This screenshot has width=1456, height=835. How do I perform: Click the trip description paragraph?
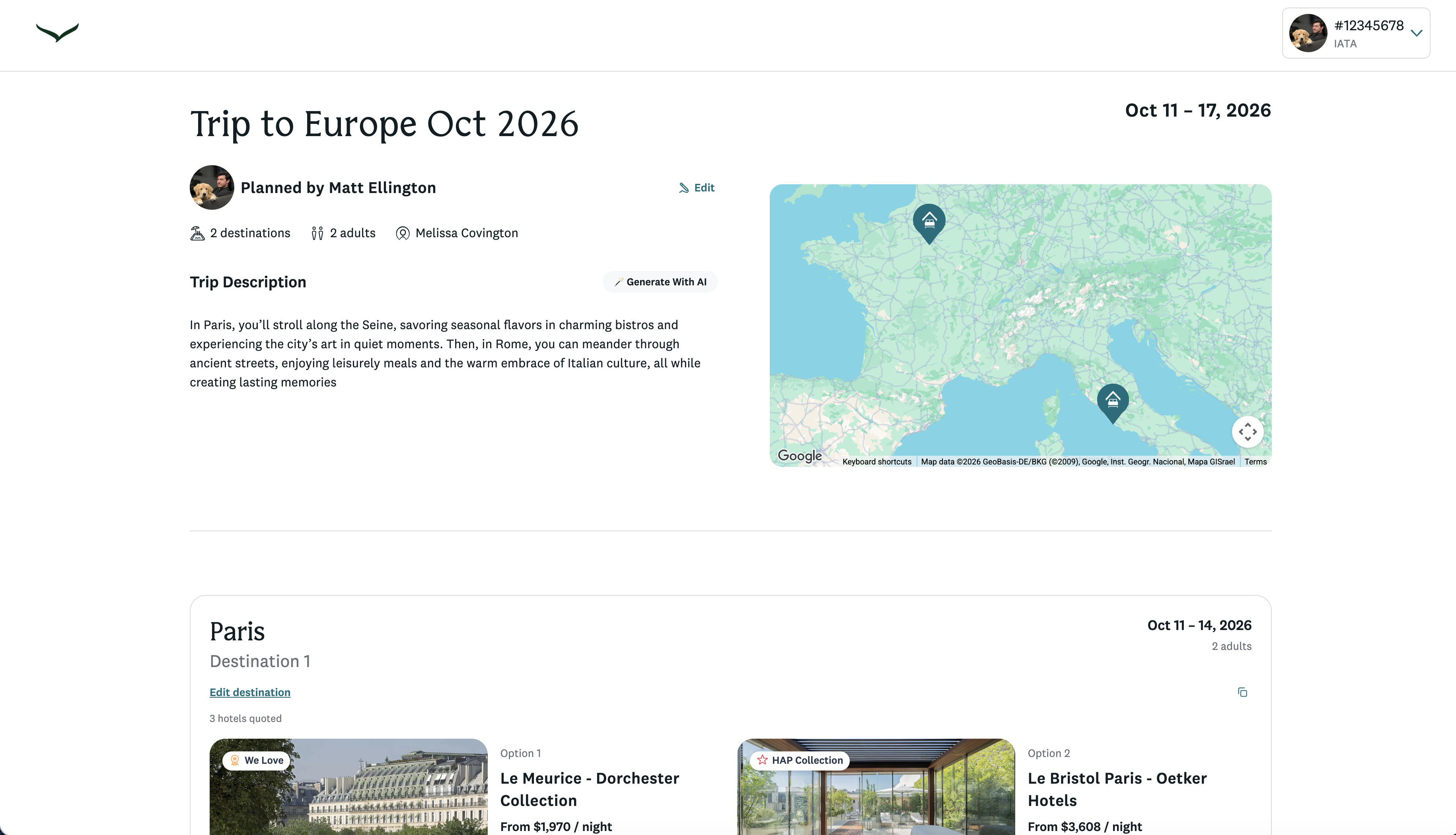pyautogui.click(x=446, y=353)
